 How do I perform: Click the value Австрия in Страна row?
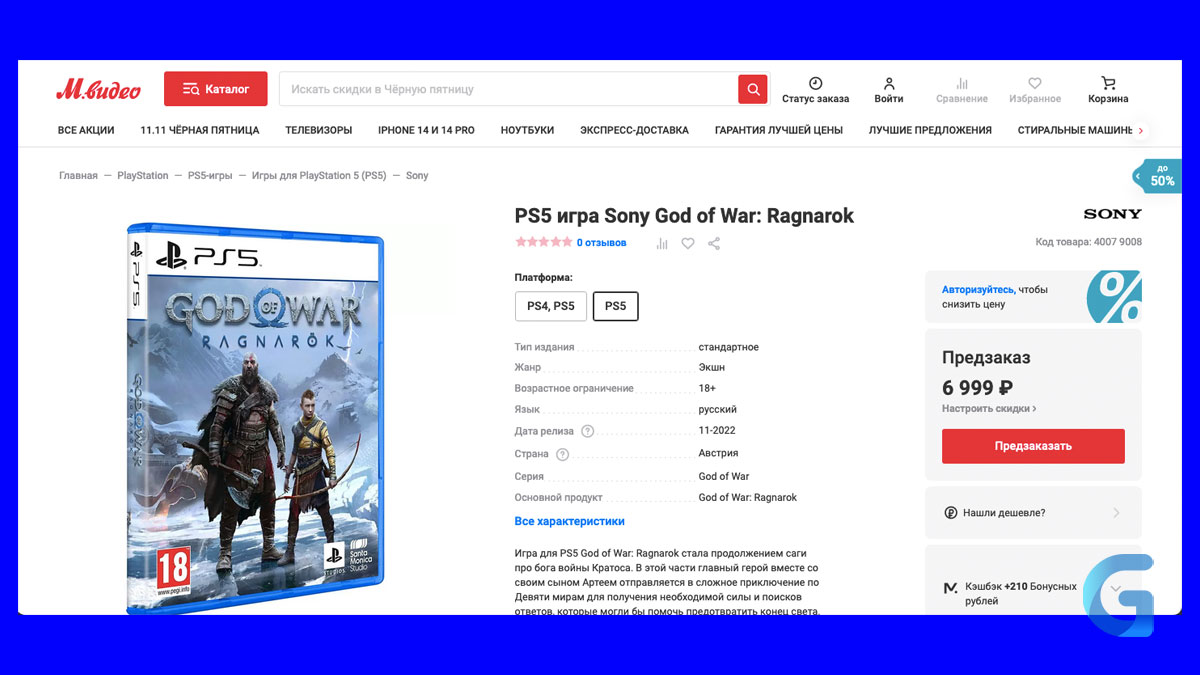click(718, 454)
